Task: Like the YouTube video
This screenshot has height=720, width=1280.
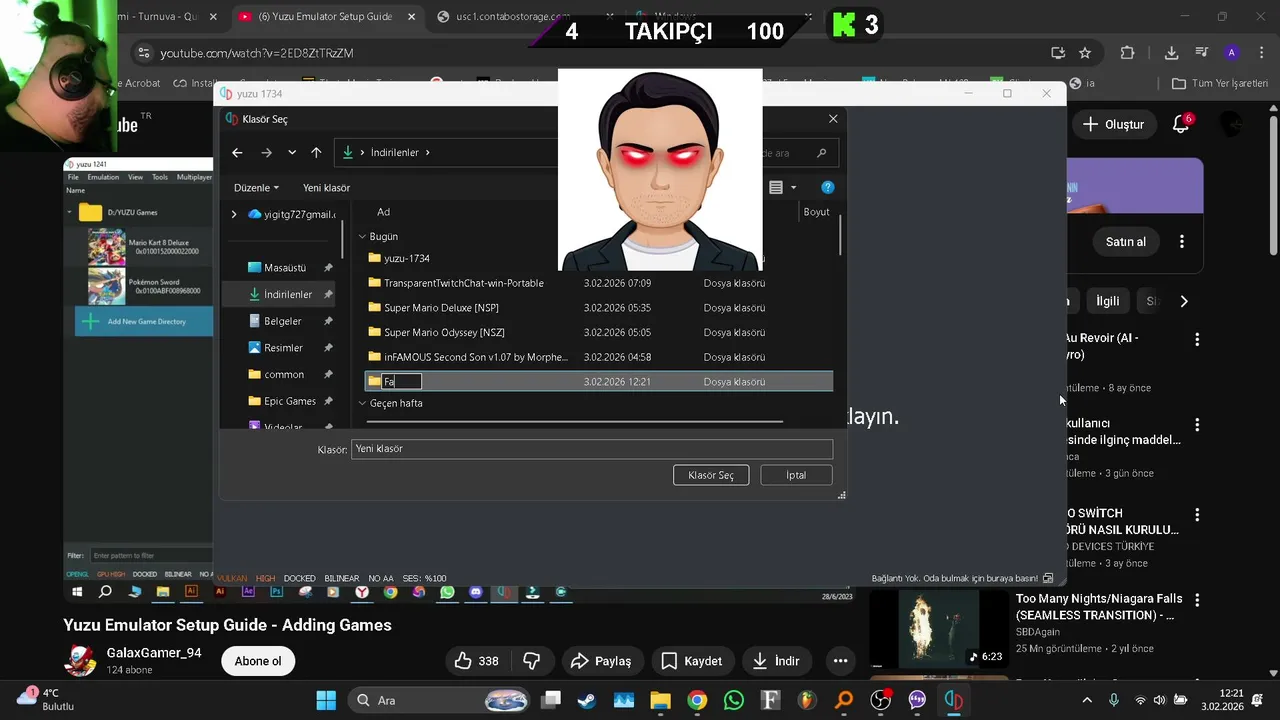Action: pos(477,661)
